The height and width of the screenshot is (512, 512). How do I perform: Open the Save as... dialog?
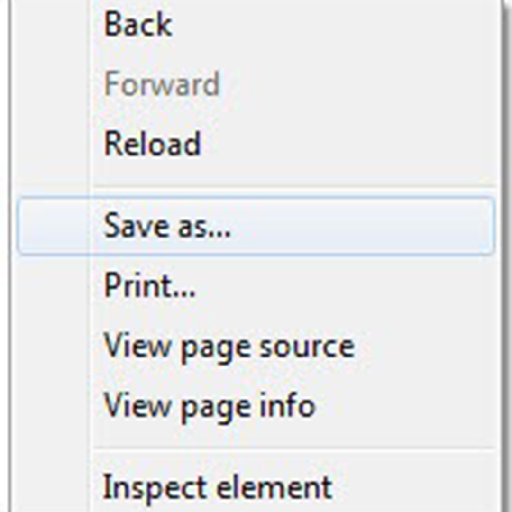256,226
